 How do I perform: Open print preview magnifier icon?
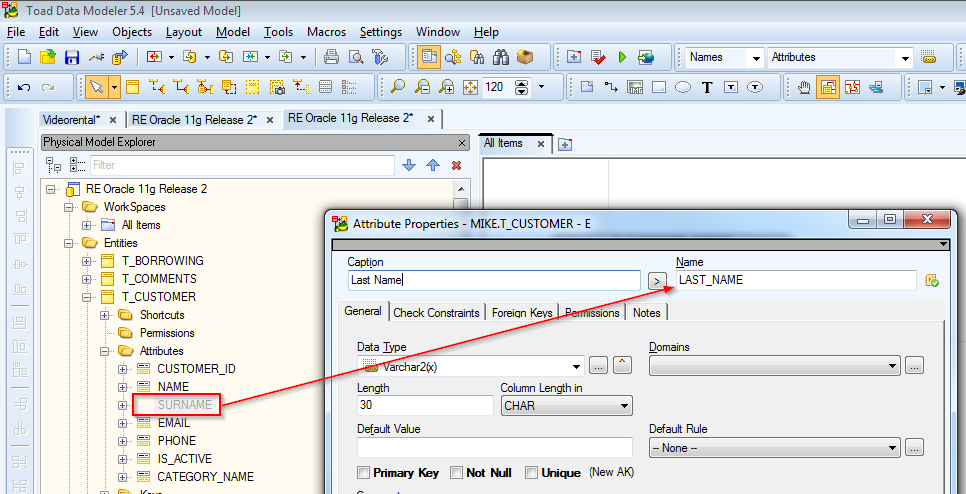(355, 57)
